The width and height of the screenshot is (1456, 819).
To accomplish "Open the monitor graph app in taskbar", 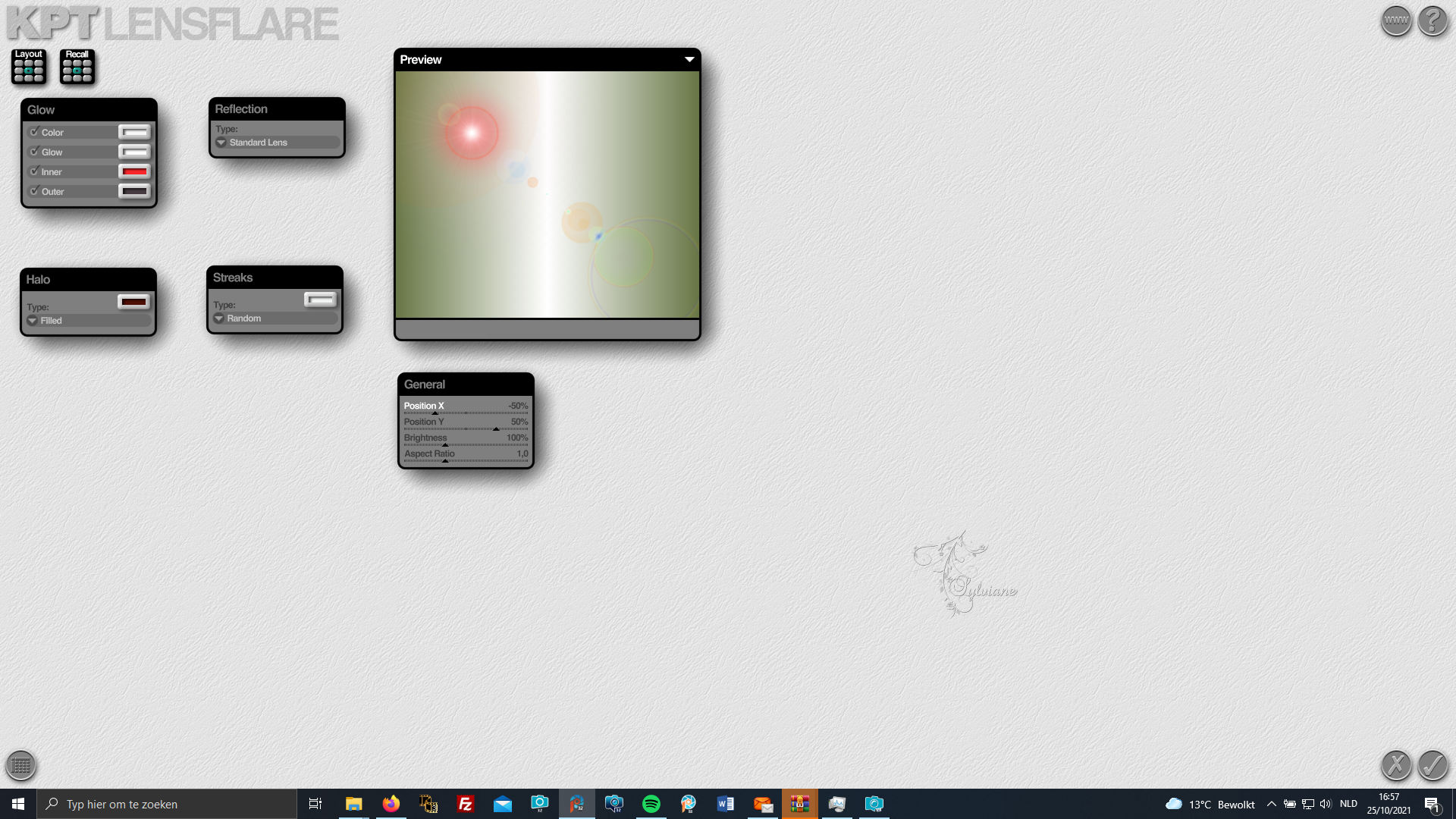I will 836,804.
